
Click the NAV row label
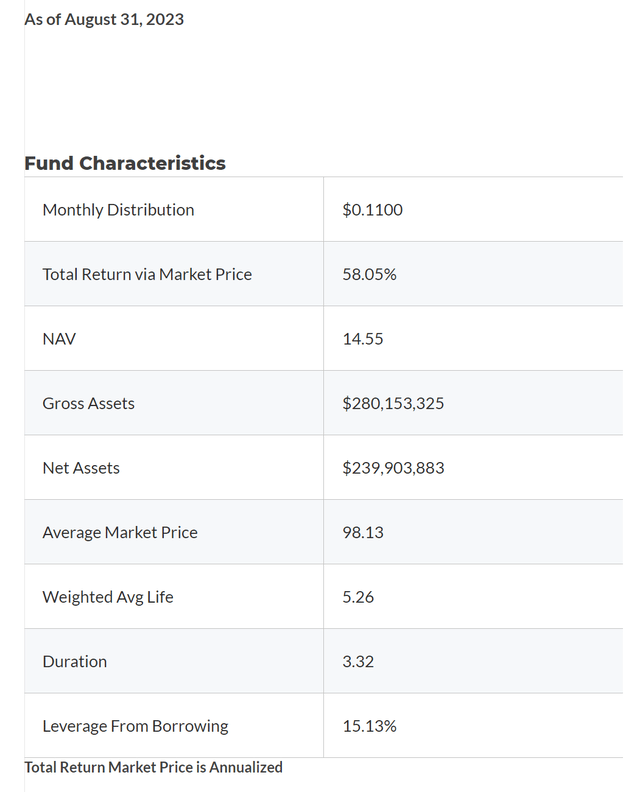59,339
